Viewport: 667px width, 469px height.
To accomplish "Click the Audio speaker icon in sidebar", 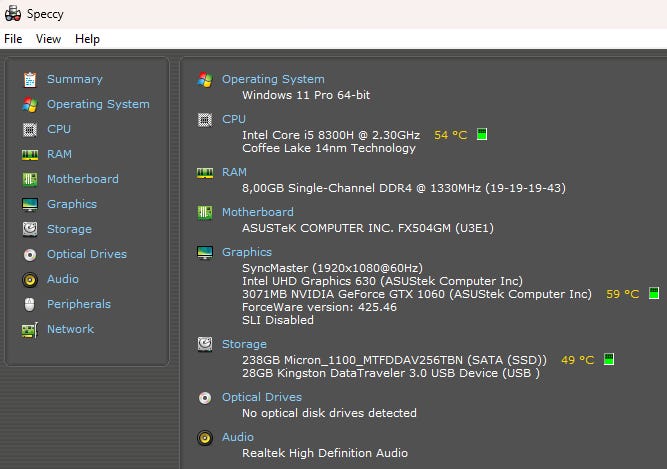I will tap(30, 280).
